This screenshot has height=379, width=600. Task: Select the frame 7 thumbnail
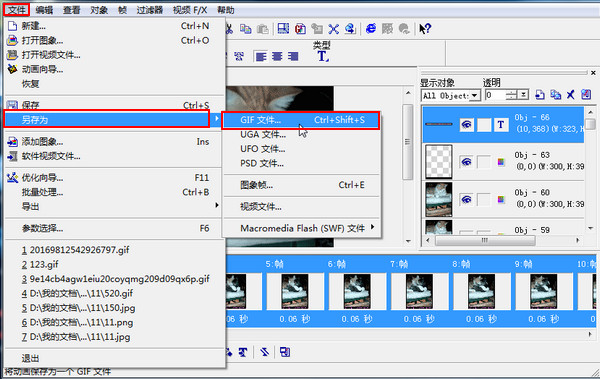click(419, 291)
